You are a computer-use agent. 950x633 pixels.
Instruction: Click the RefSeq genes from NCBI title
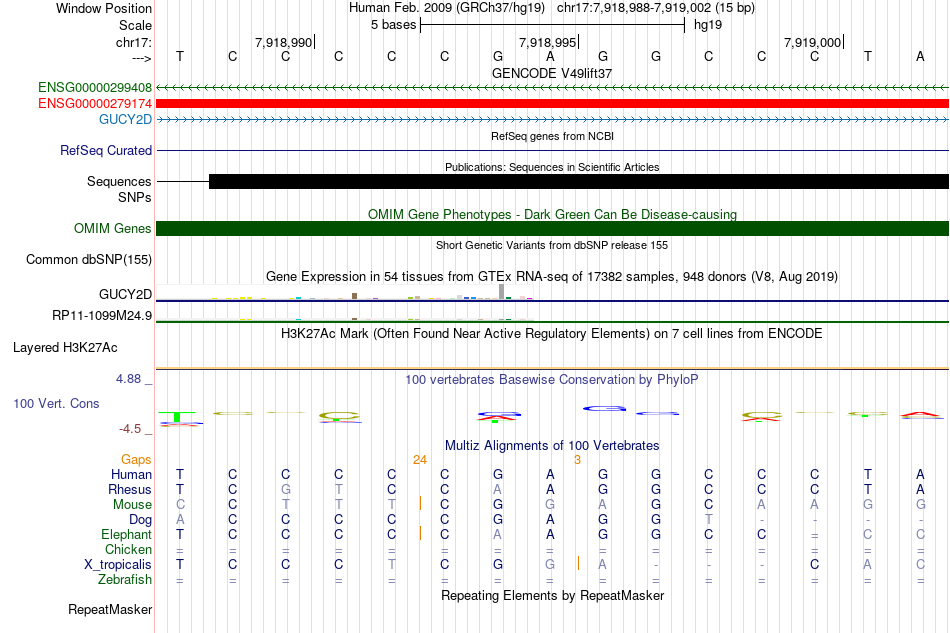(552, 136)
